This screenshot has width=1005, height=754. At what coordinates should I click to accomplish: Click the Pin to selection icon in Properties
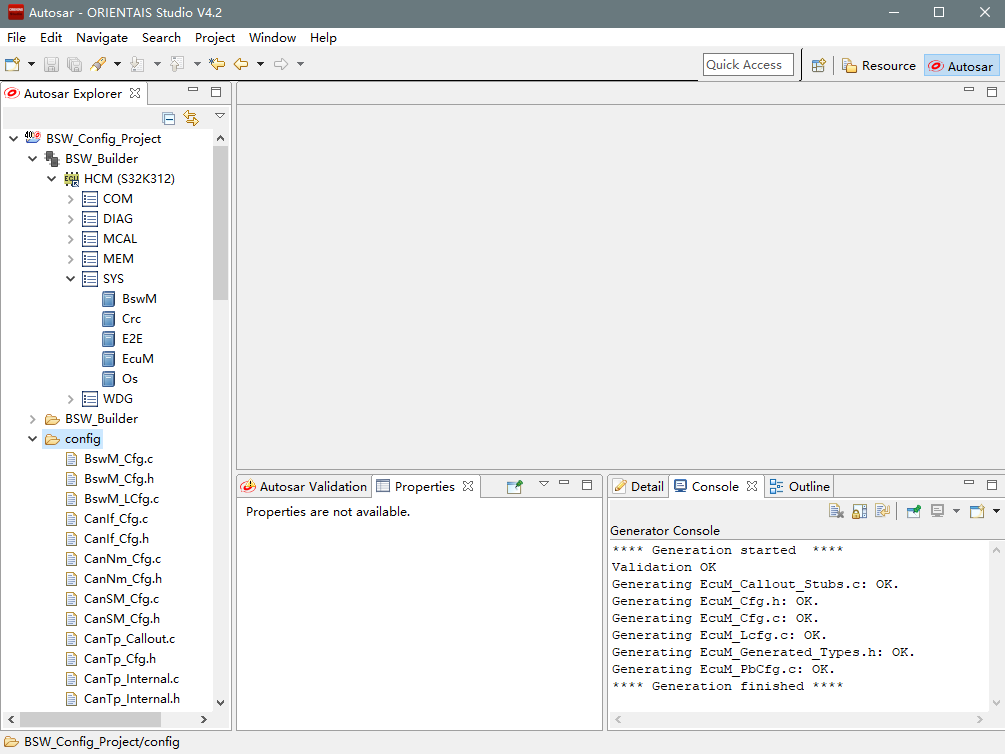[515, 487]
